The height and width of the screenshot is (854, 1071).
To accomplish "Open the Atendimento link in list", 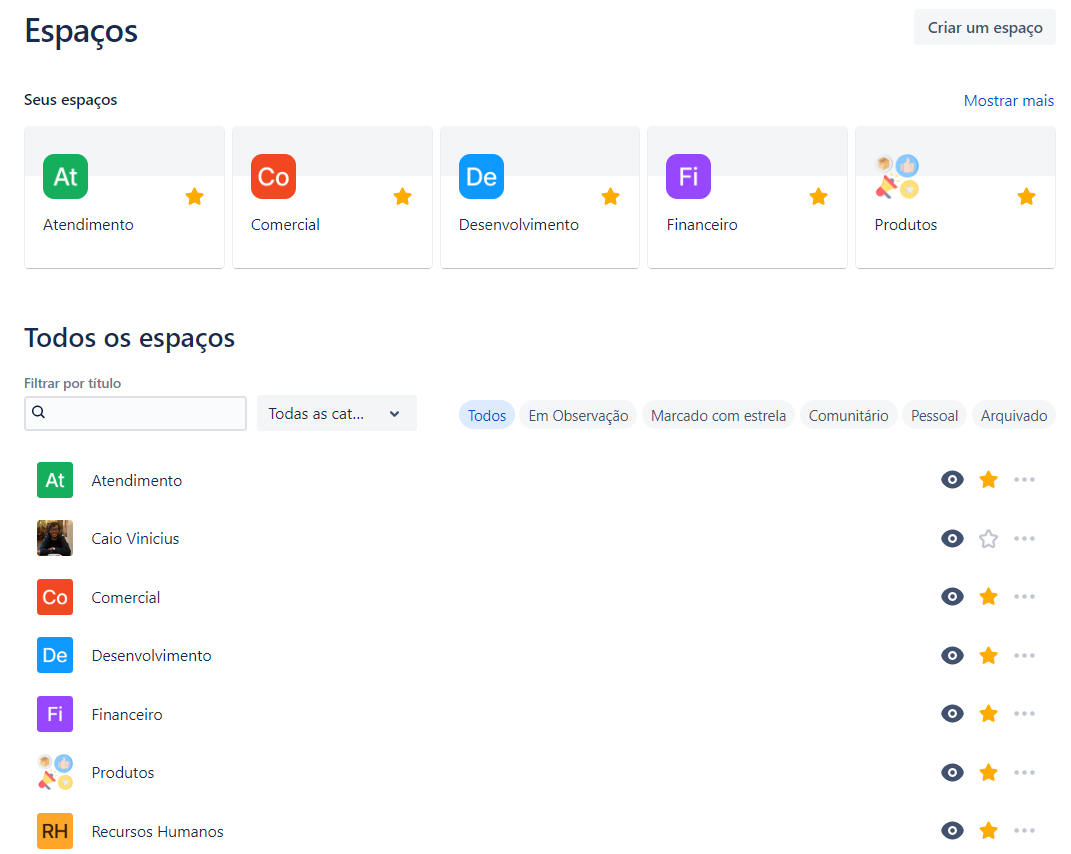I will [137, 480].
